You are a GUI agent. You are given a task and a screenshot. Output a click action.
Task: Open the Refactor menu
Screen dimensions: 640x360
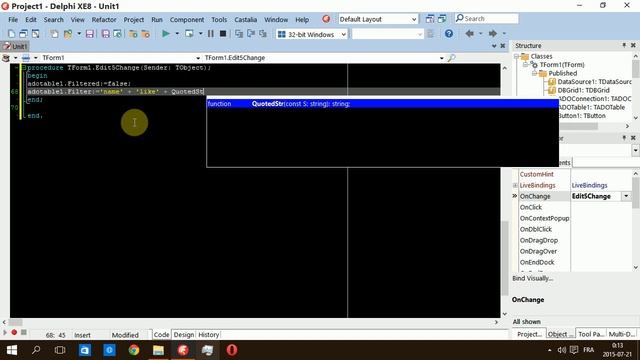click(x=104, y=20)
